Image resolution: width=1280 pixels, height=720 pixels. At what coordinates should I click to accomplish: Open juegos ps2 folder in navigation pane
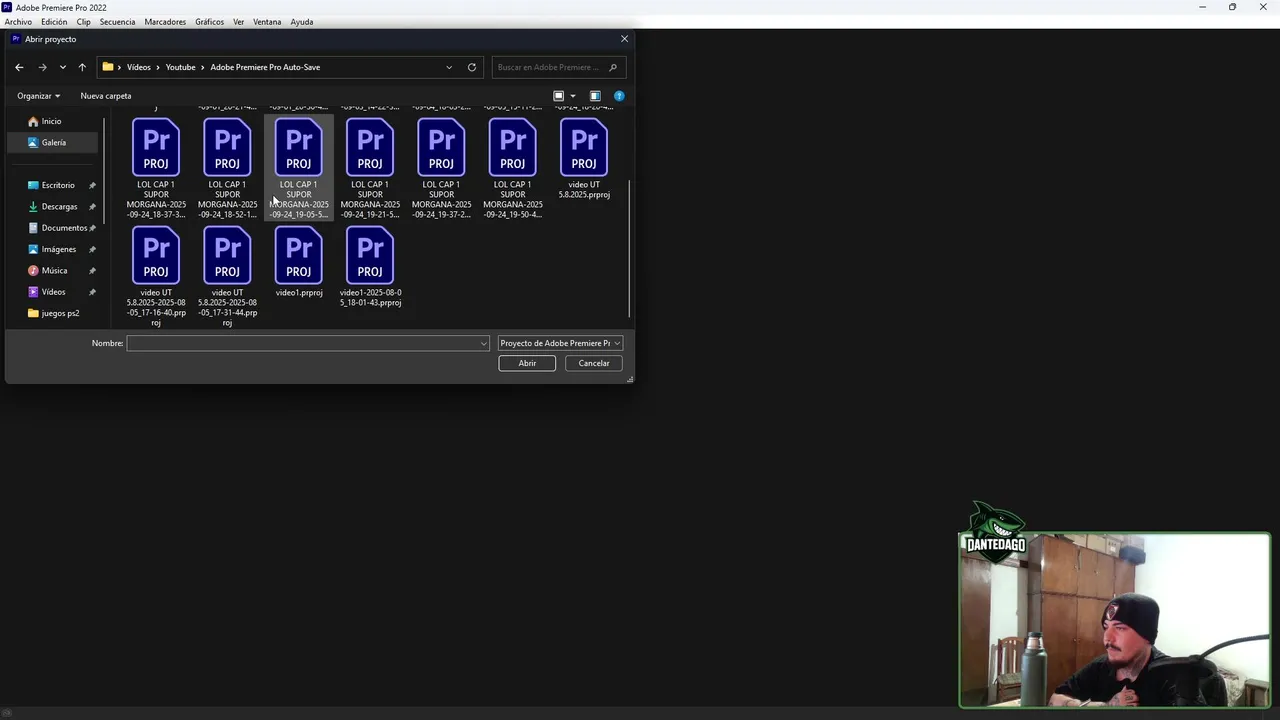pos(58,313)
